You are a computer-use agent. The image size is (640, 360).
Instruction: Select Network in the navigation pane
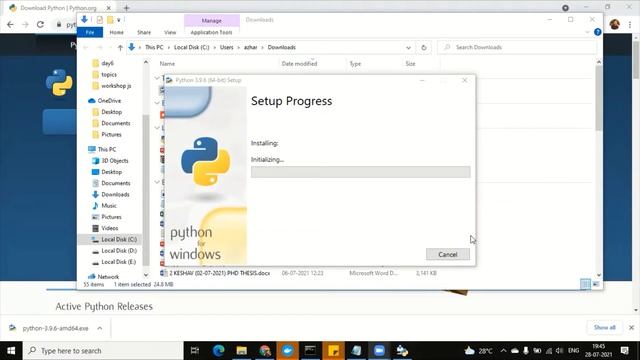[108, 277]
